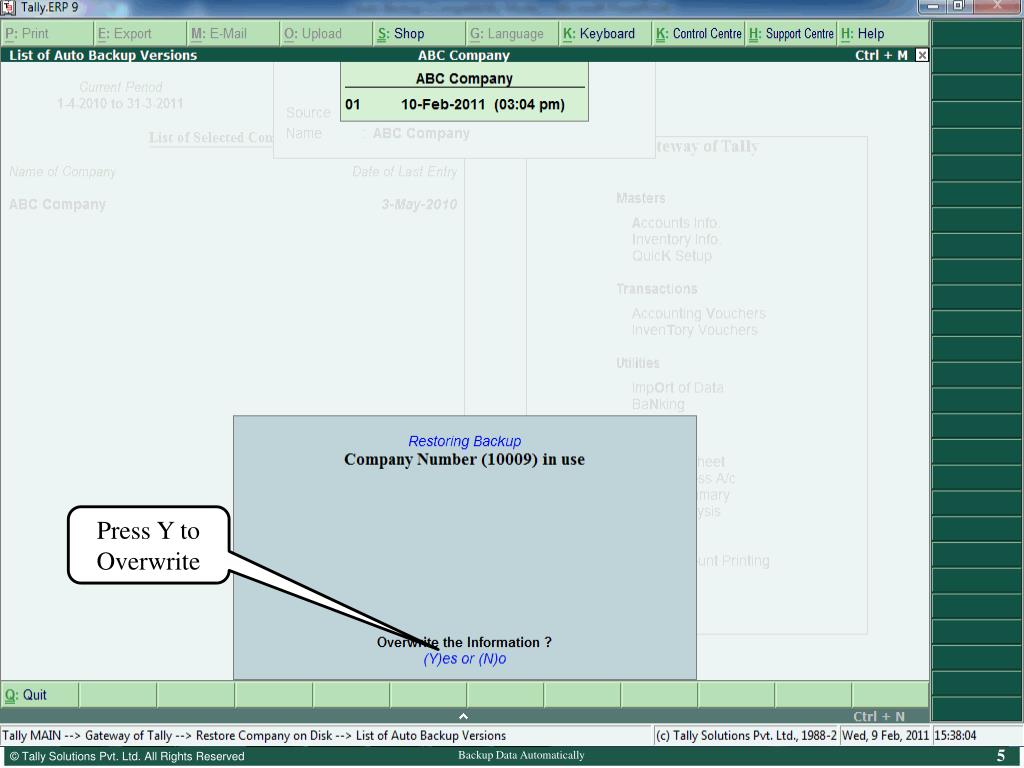Open the H: Support Centre

(792, 34)
